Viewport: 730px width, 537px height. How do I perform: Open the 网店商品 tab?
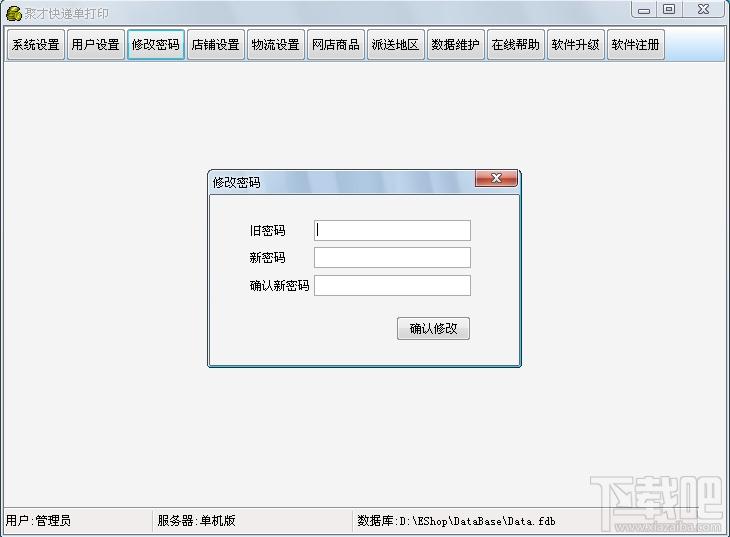point(336,45)
